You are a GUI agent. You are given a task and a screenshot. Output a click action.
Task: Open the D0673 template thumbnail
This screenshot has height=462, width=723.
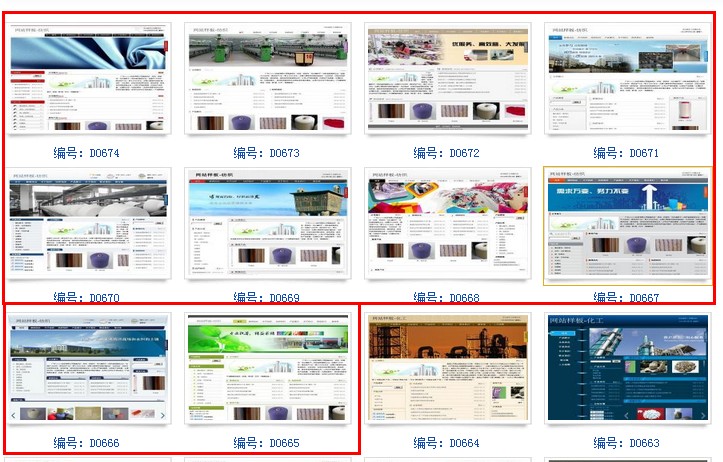click(267, 80)
